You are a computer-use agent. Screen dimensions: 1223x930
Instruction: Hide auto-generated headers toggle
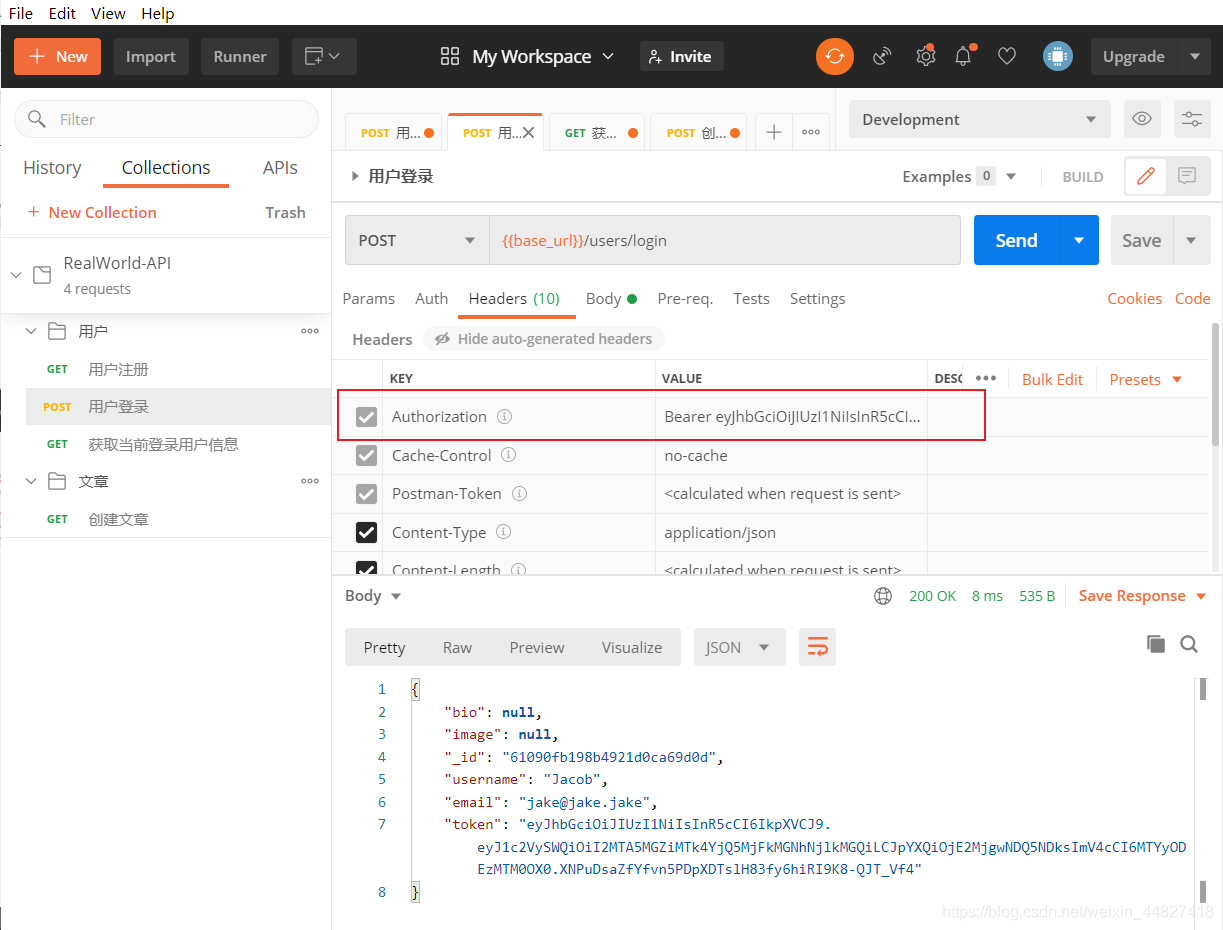[x=543, y=339]
